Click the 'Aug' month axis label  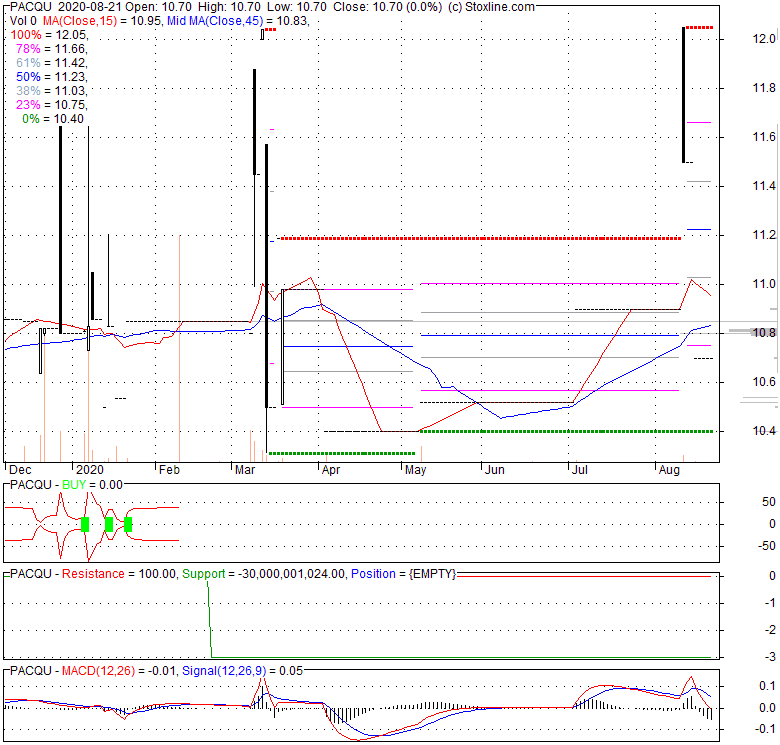[x=669, y=470]
